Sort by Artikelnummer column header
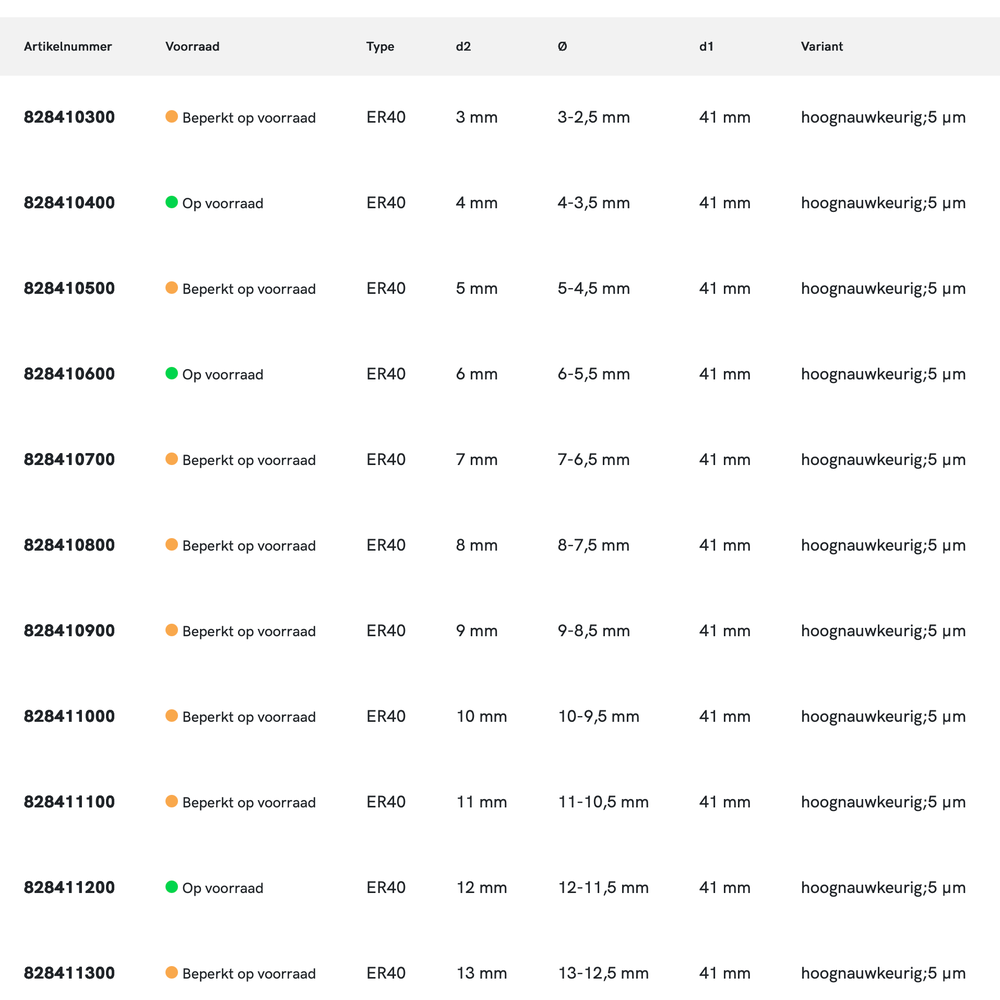Screen dimensions: 1000x1000 pos(68,47)
